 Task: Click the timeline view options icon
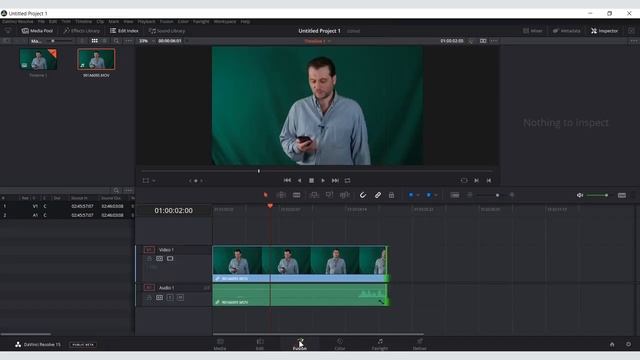click(x=455, y=195)
